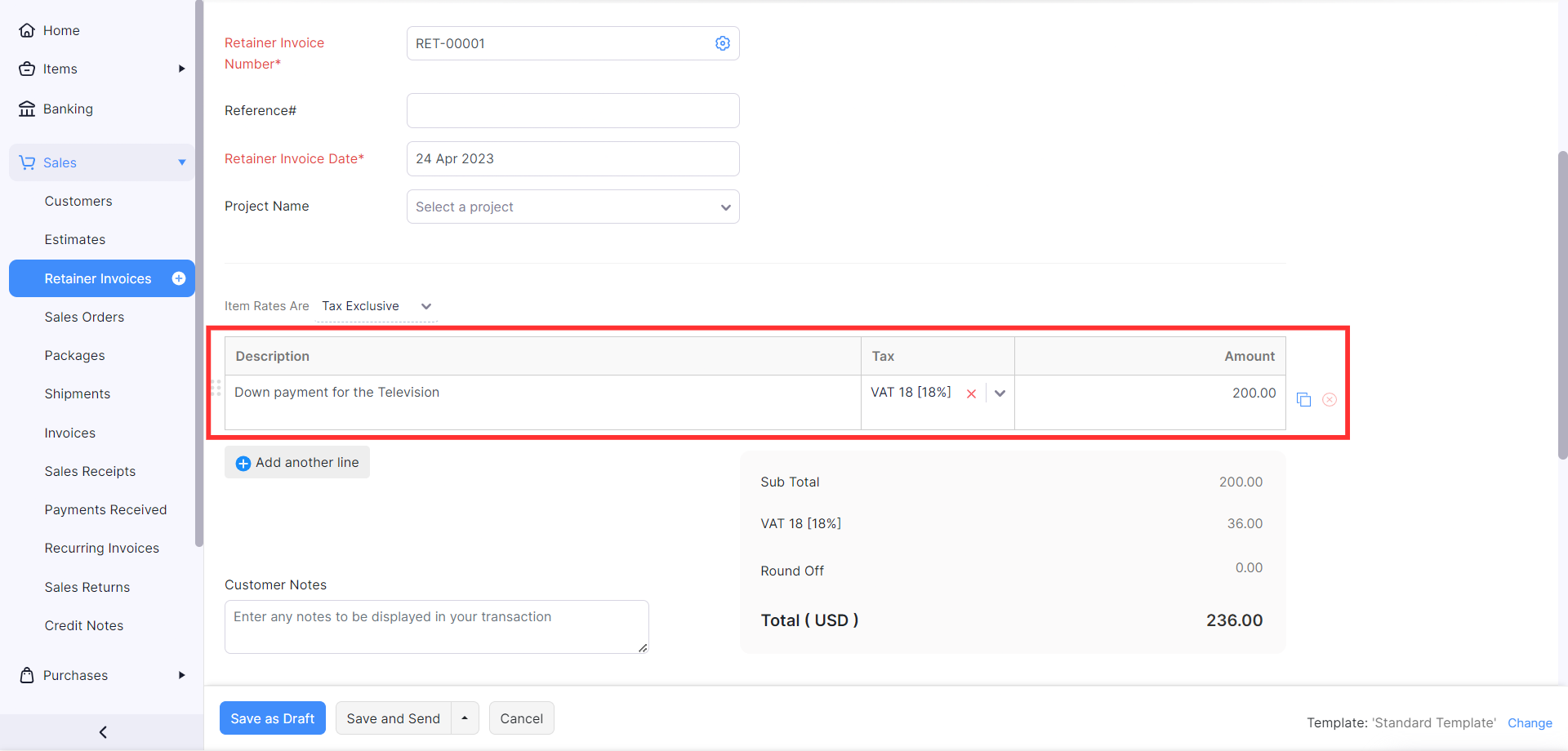Click the Save as Draft button
The image size is (1568, 751).
(272, 718)
